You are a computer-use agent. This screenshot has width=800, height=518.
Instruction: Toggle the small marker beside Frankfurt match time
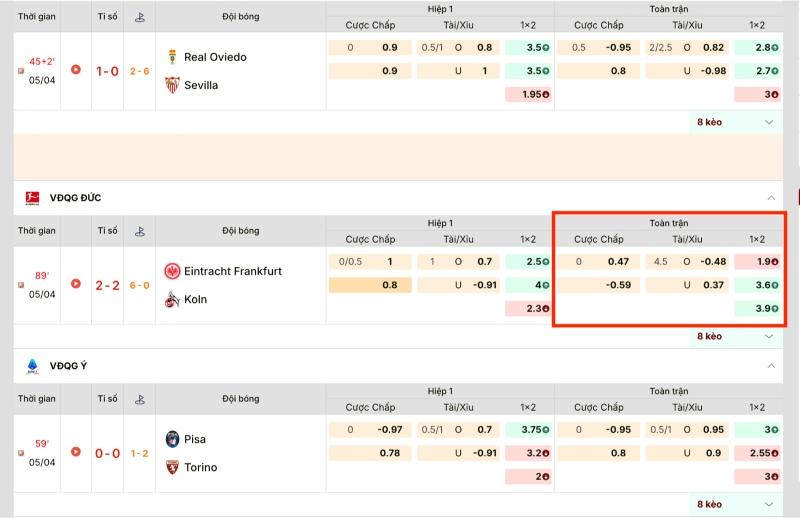(22, 285)
